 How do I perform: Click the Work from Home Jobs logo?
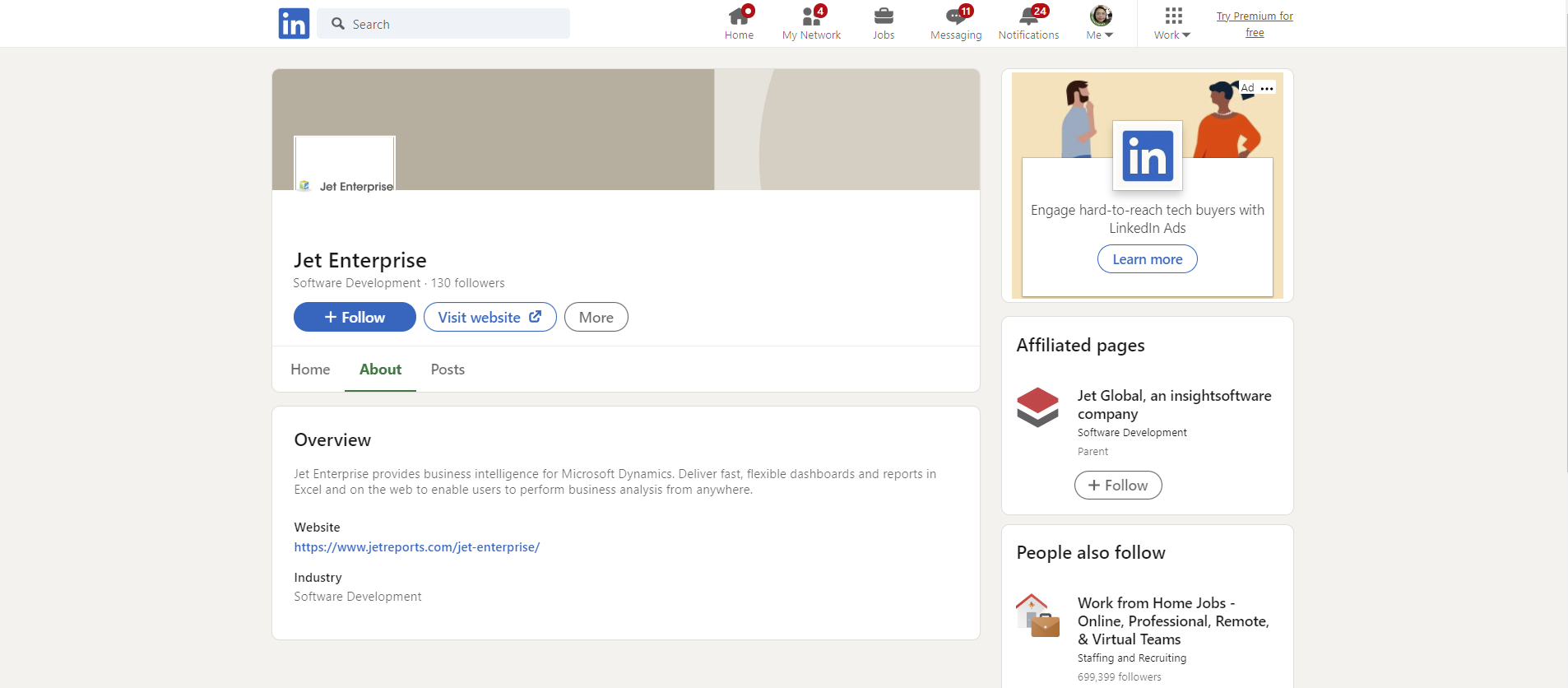(x=1038, y=616)
